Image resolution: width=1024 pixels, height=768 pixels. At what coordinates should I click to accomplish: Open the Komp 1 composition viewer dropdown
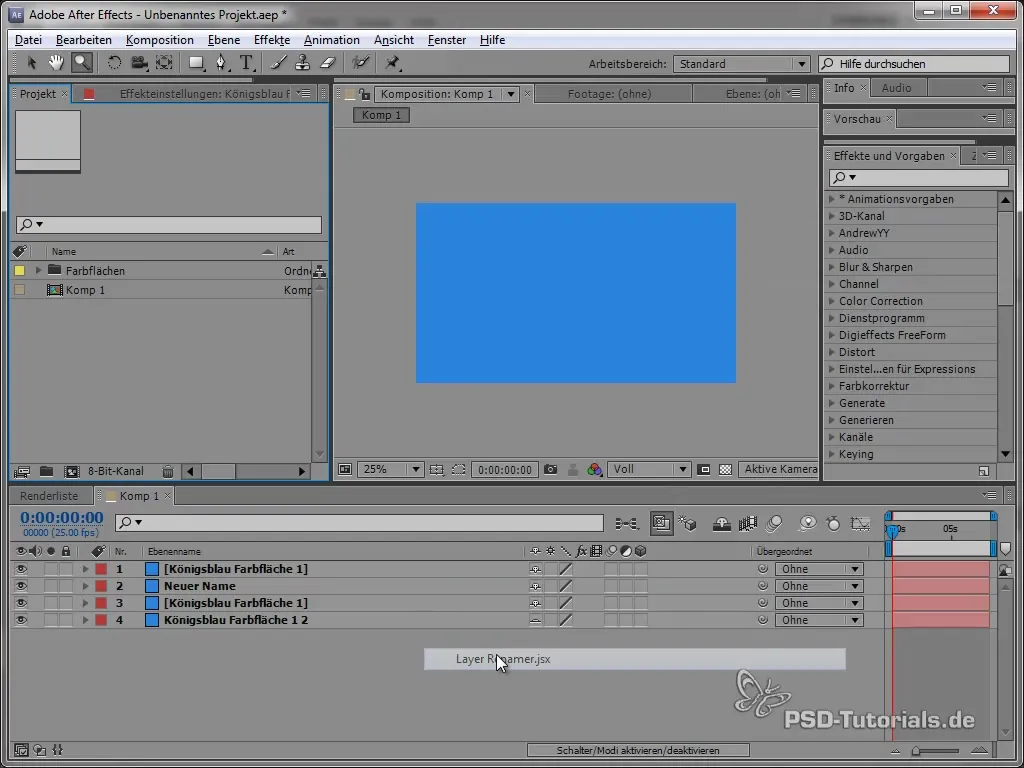[511, 94]
